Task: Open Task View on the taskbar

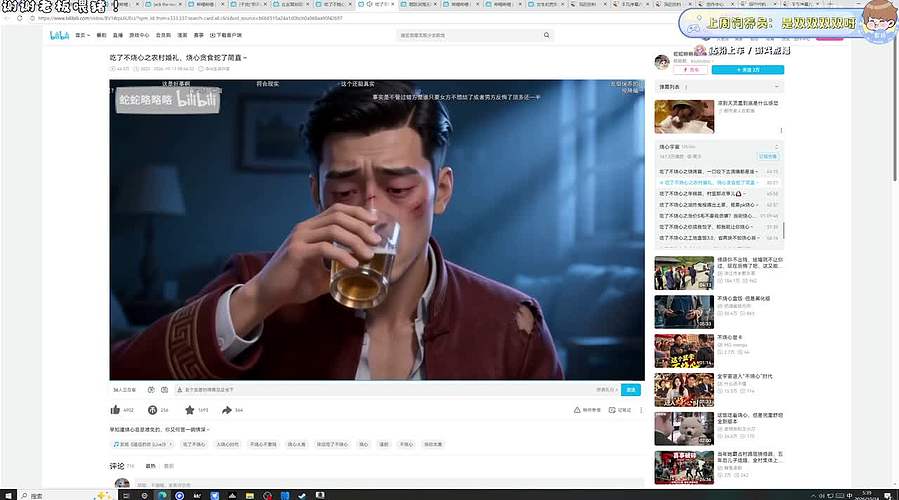Action: click(x=126, y=495)
